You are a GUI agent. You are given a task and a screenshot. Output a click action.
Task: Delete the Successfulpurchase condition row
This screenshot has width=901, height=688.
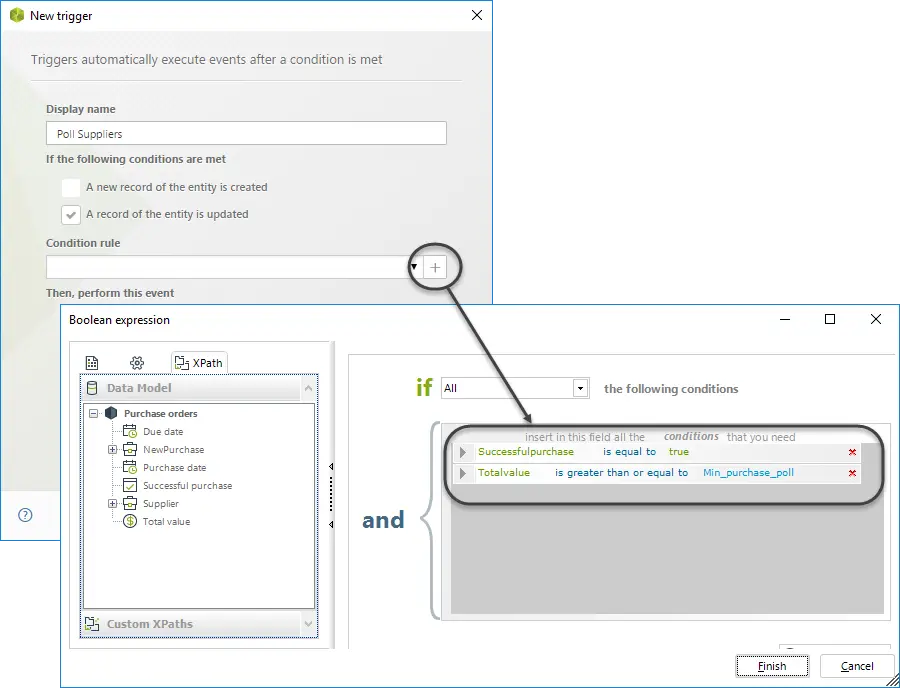click(852, 452)
